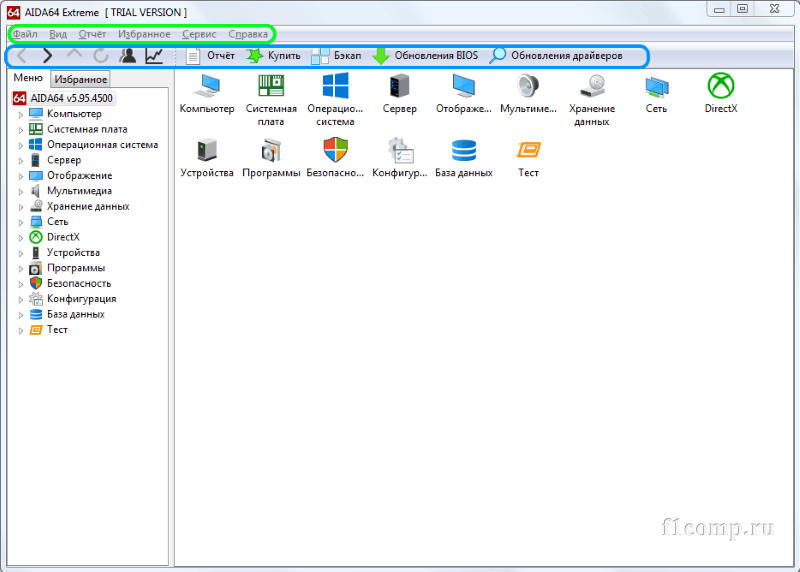The height and width of the screenshot is (572, 800).
Task: Open the Избранное menu in menu bar
Action: [x=144, y=34]
